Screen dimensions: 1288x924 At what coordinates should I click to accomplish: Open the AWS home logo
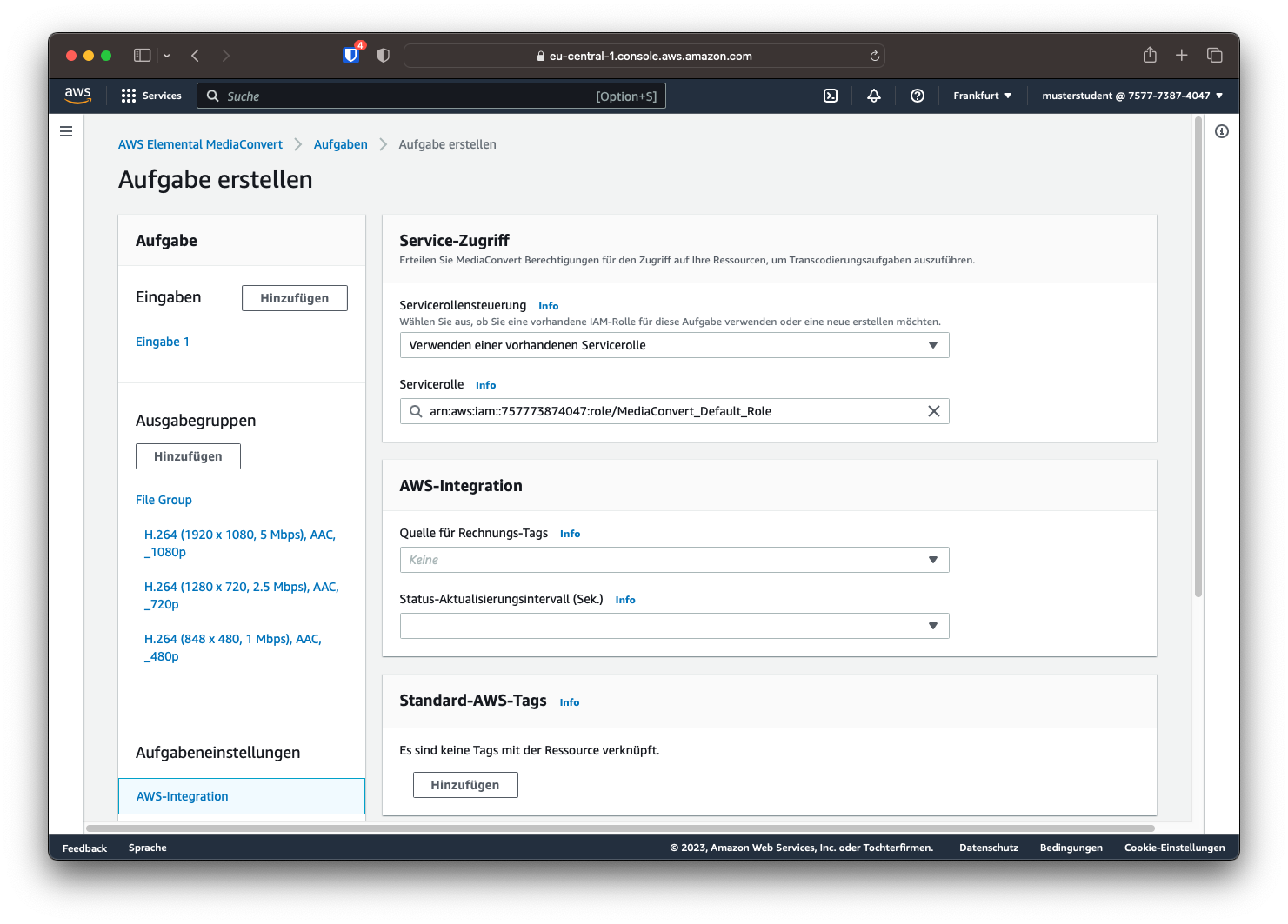[x=77, y=95]
